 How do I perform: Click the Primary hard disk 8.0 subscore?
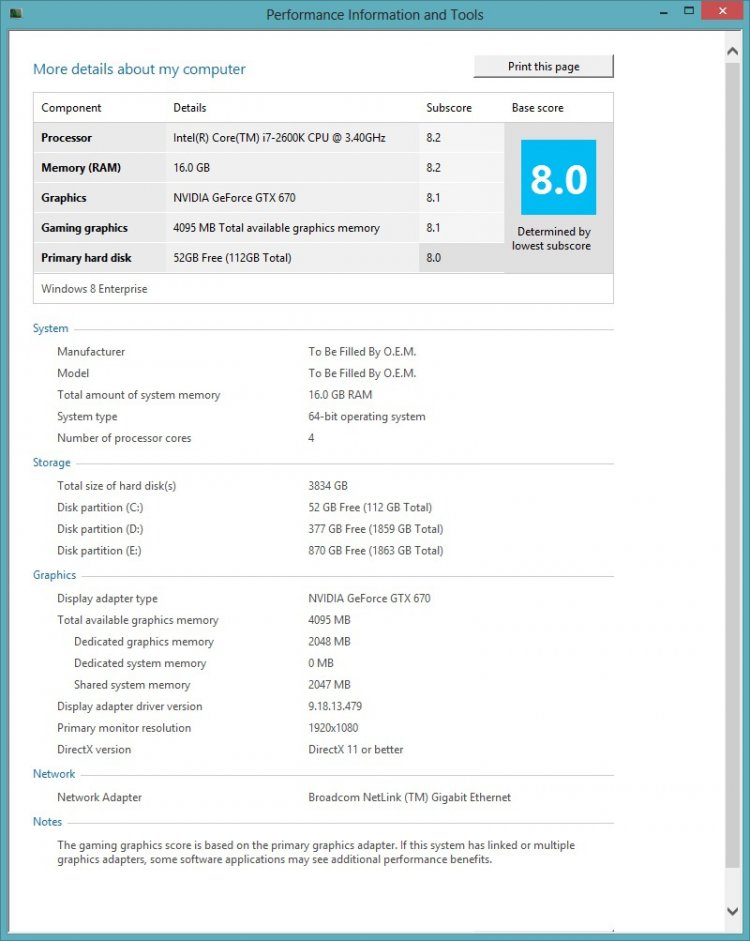[433, 258]
